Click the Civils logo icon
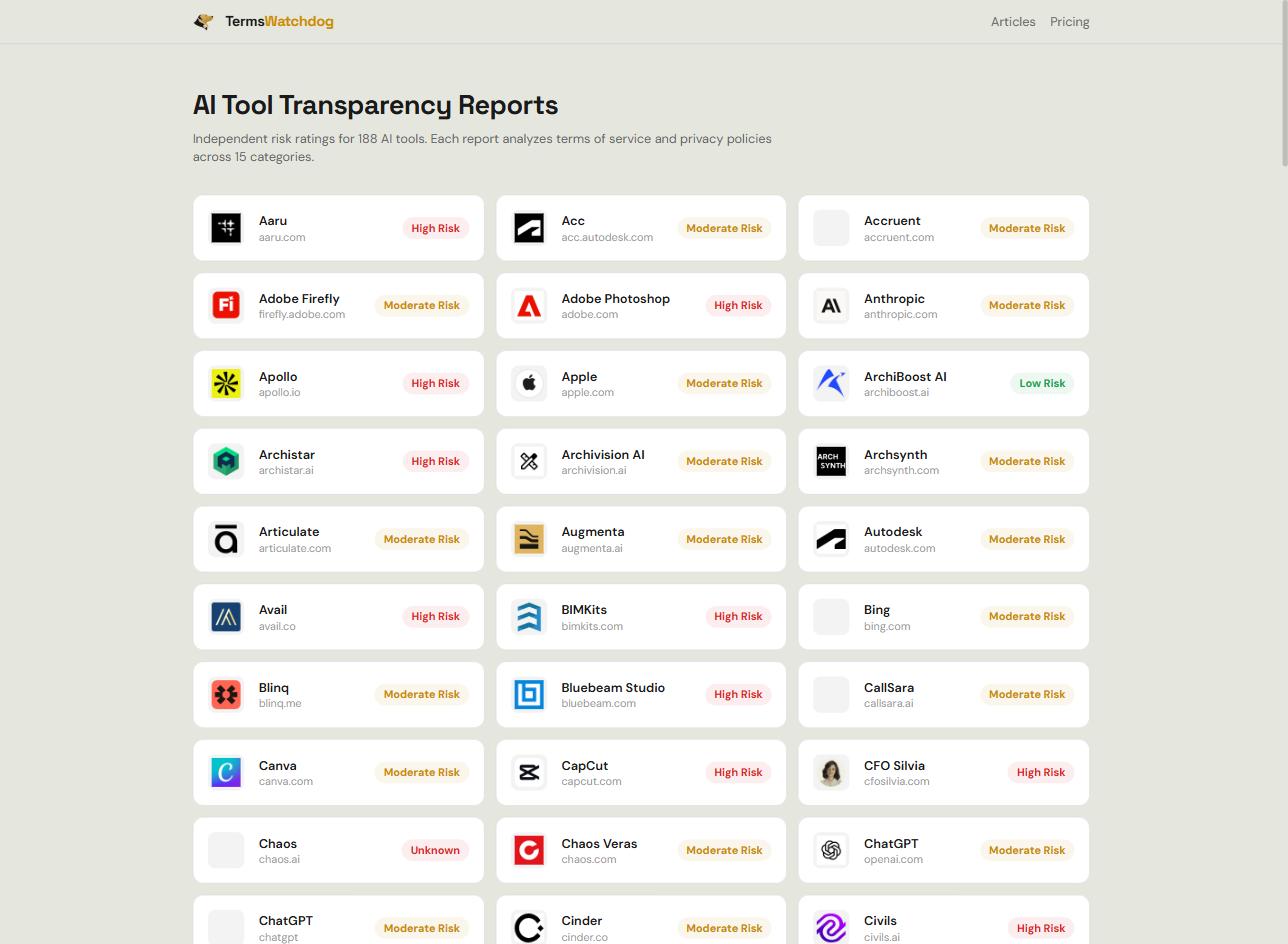 pos(831,928)
